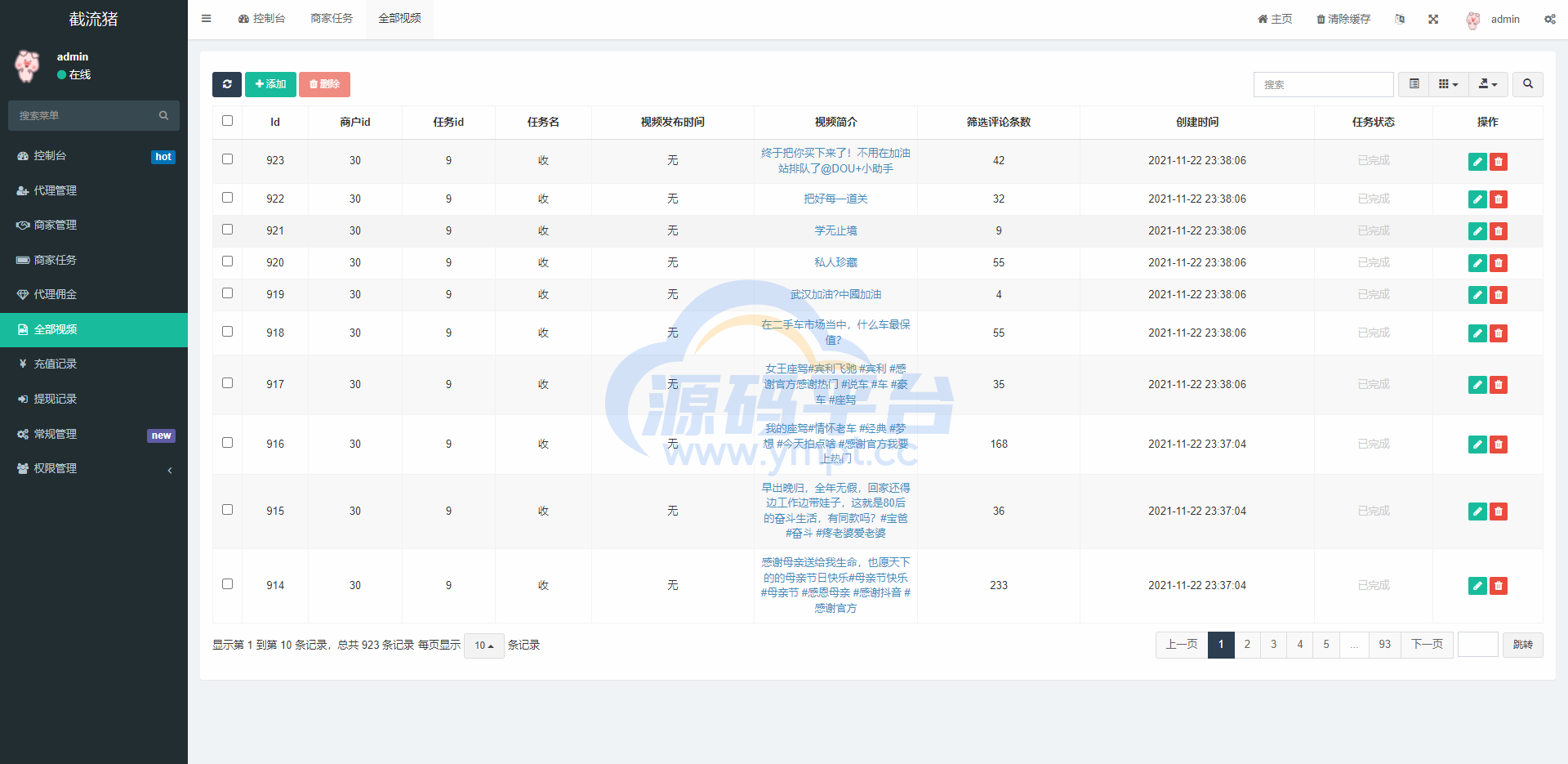Screen dimensions: 1568x764
Task: Delete row with Id 917
Action: 1499,385
